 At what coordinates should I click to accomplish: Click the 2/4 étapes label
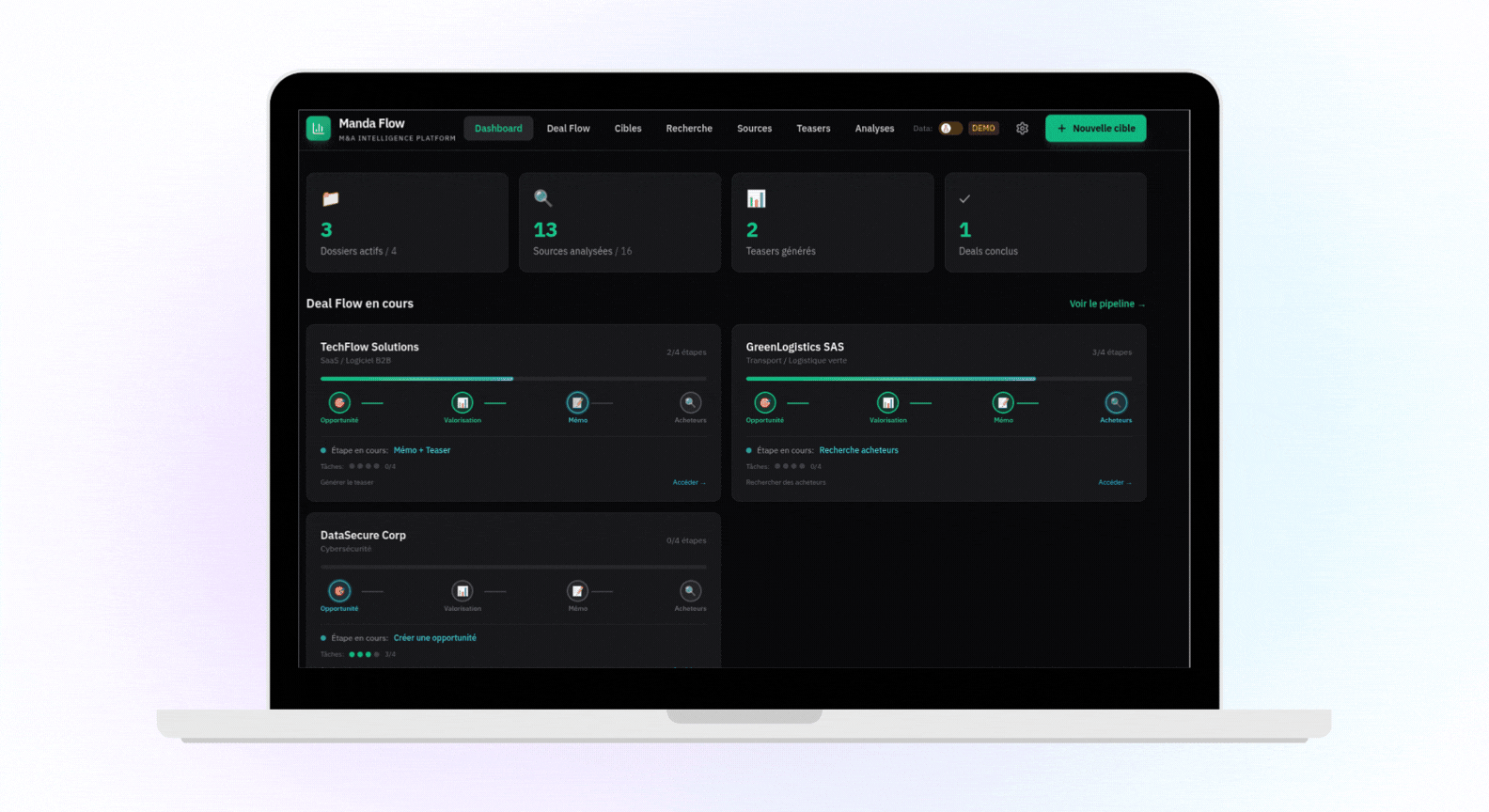[686, 352]
